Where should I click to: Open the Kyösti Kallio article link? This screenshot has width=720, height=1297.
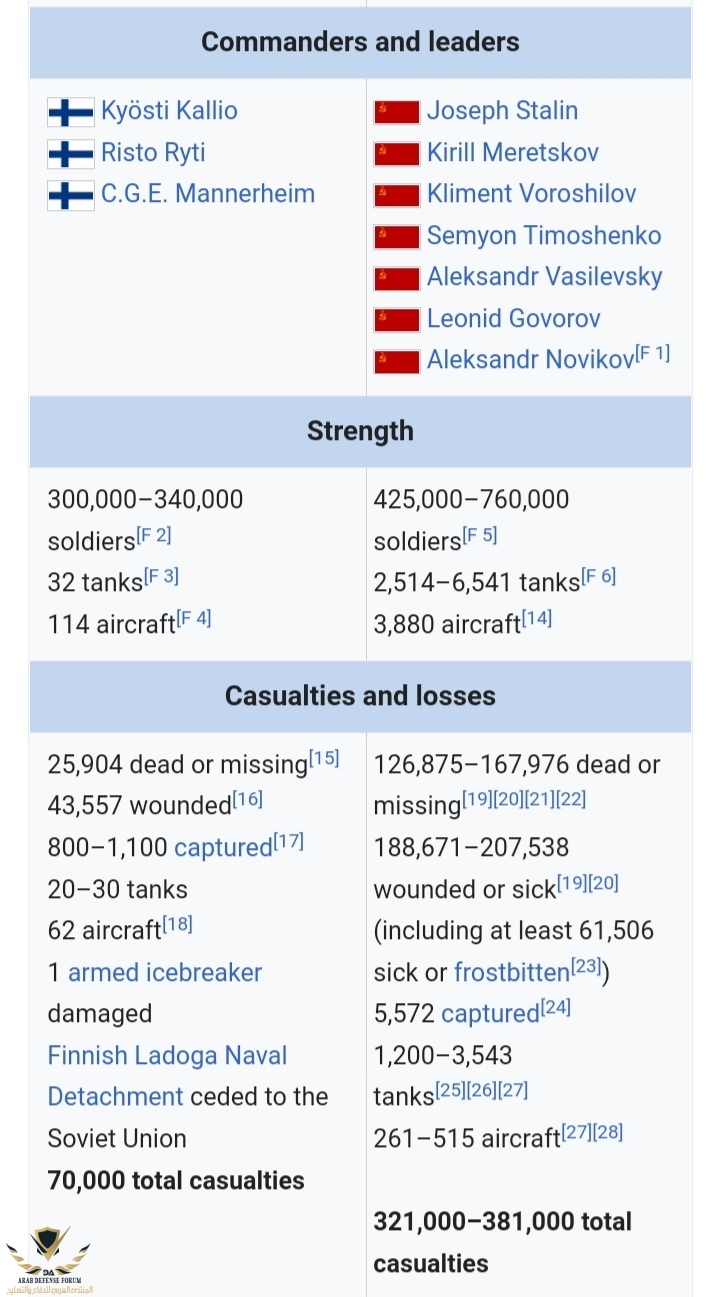pyautogui.click(x=169, y=111)
